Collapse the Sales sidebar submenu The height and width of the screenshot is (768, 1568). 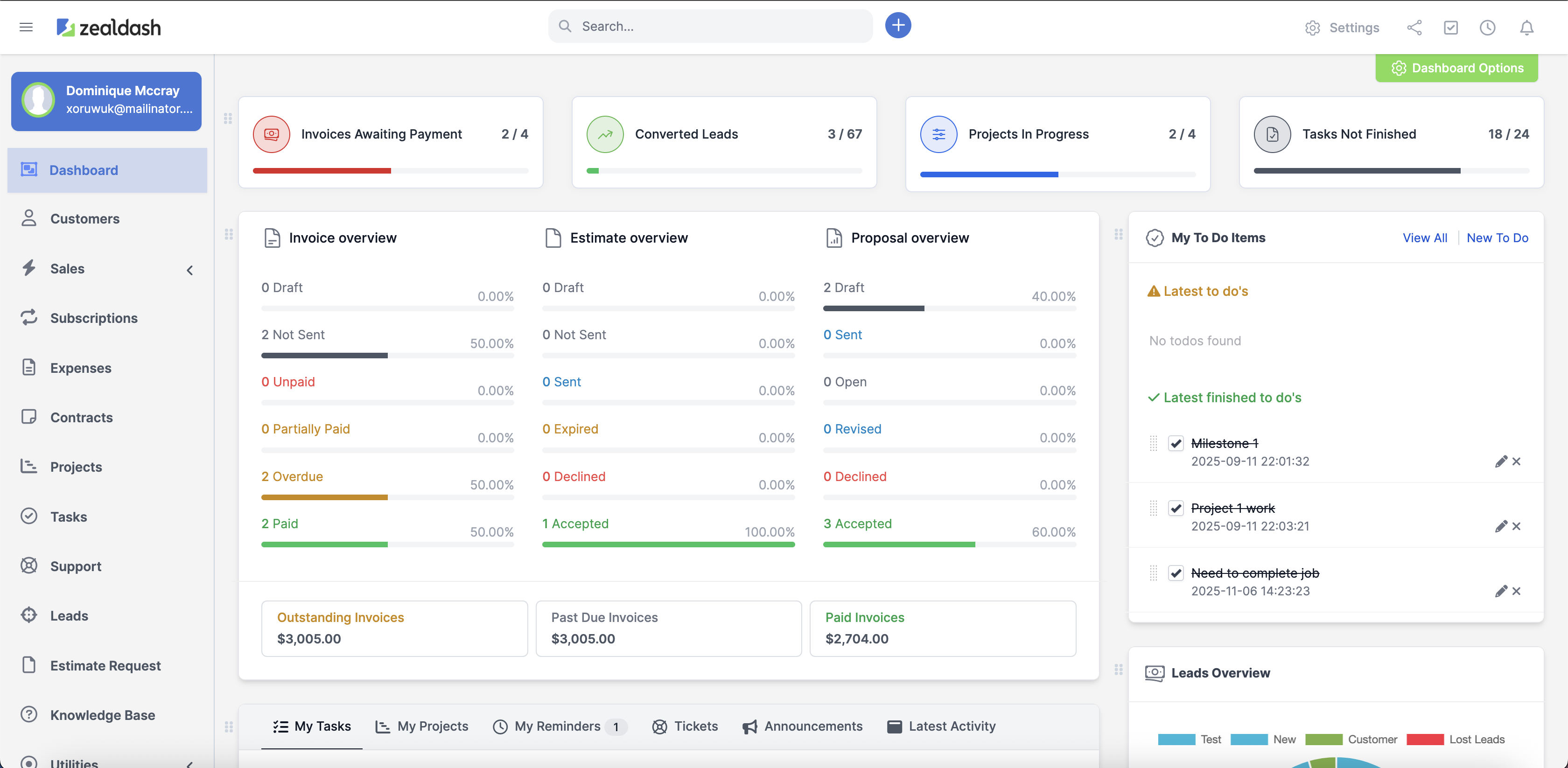(189, 270)
